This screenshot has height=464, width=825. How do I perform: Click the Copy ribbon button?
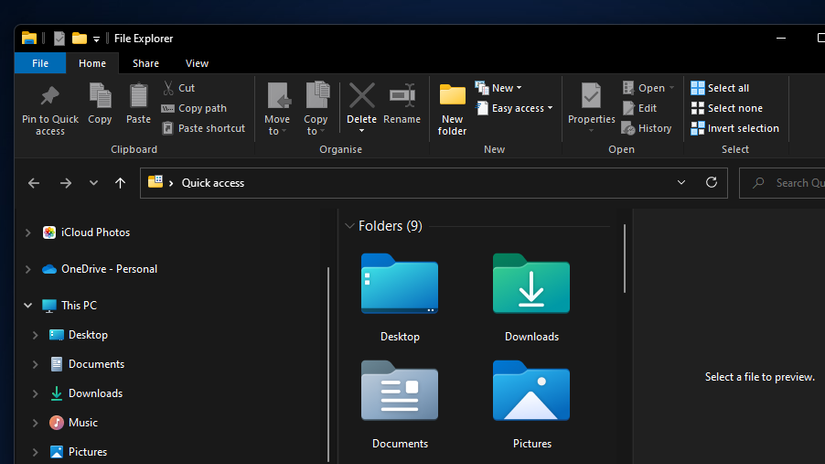click(x=100, y=104)
